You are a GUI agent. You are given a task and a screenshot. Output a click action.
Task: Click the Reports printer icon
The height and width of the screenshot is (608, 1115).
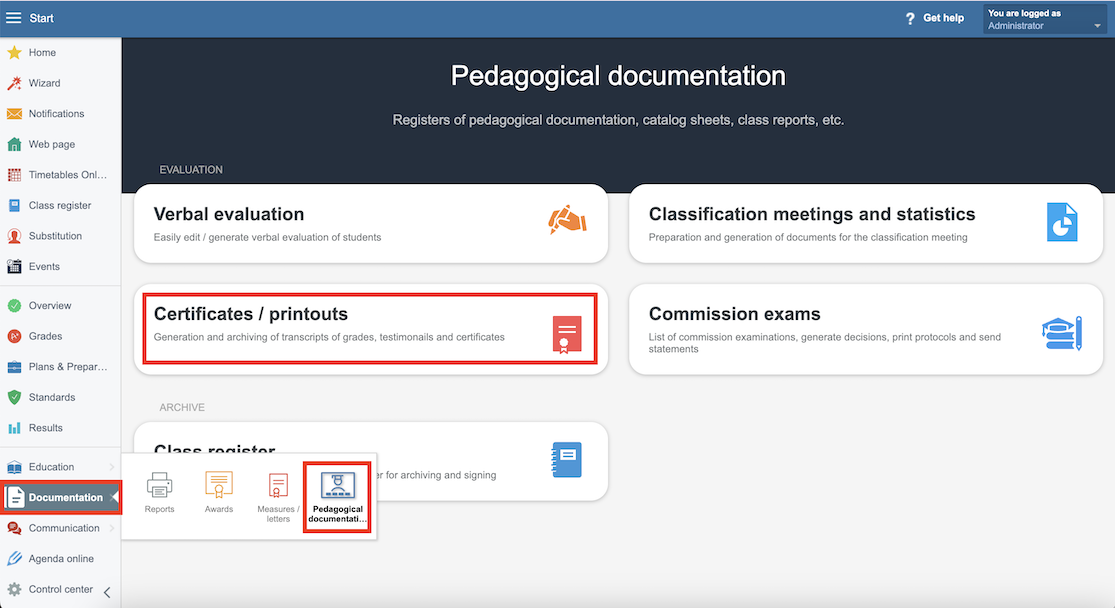pos(159,486)
